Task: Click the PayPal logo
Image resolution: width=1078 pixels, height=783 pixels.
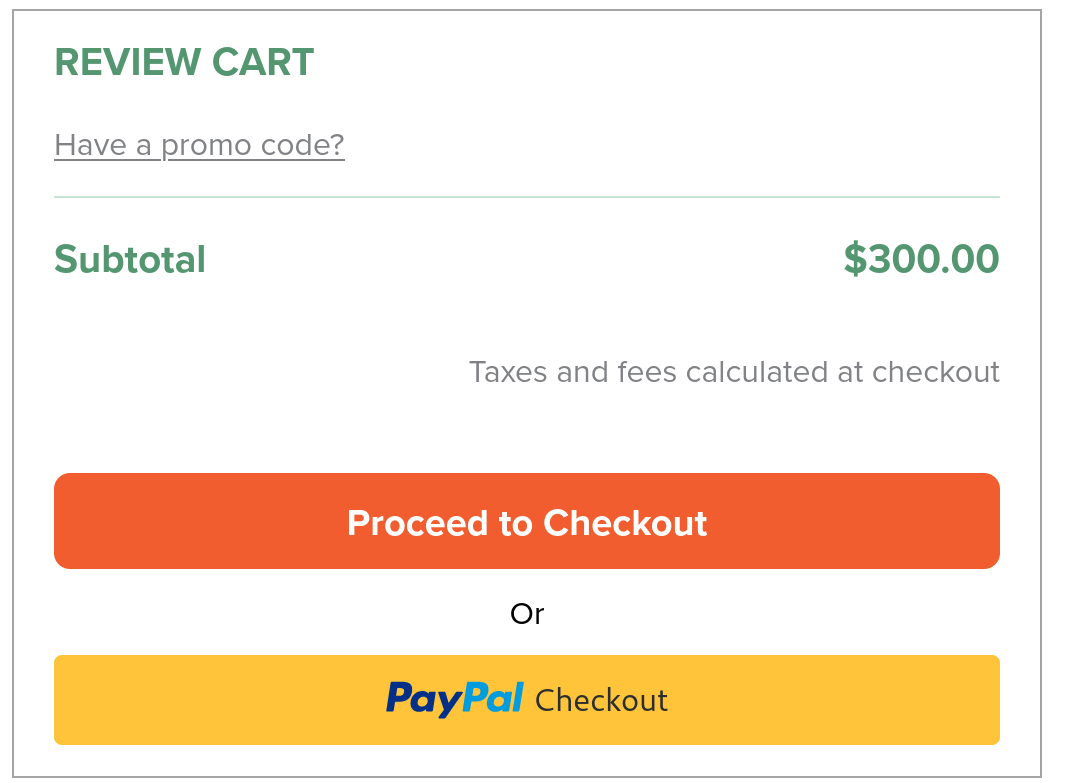Action: coord(455,700)
